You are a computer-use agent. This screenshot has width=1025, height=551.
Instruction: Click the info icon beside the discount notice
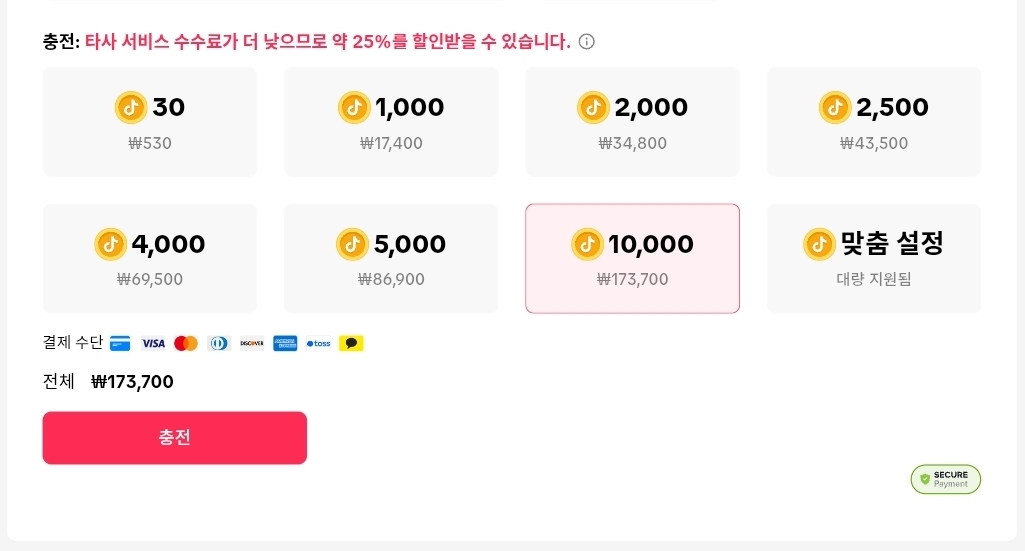[x=587, y=42]
